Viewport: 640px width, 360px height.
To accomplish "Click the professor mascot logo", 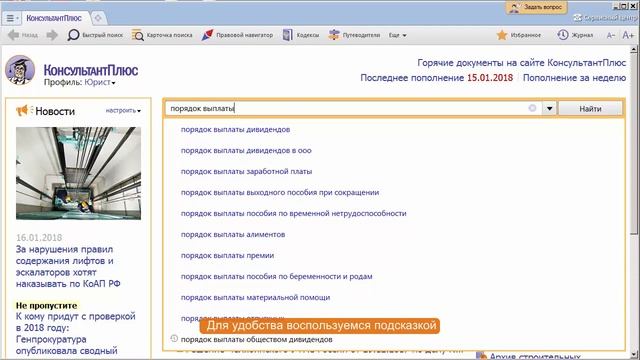I will tap(20, 70).
